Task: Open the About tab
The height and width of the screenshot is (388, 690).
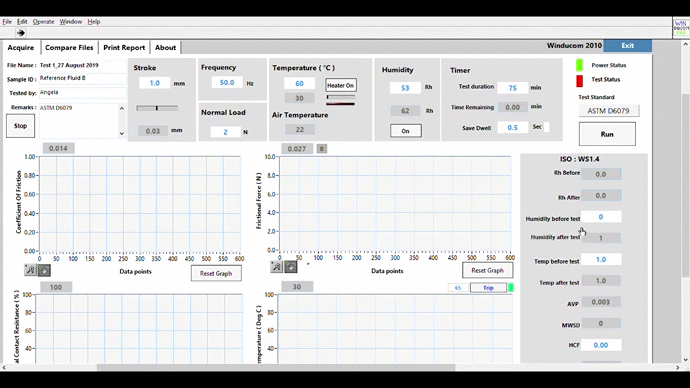Action: point(165,48)
